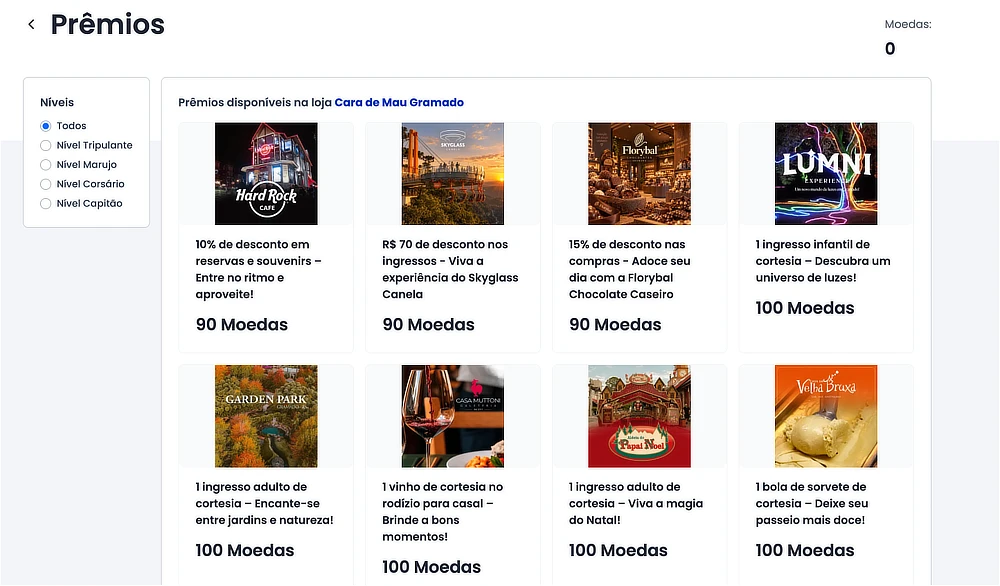
Task: Click the Moedas balance value 0
Action: [890, 48]
